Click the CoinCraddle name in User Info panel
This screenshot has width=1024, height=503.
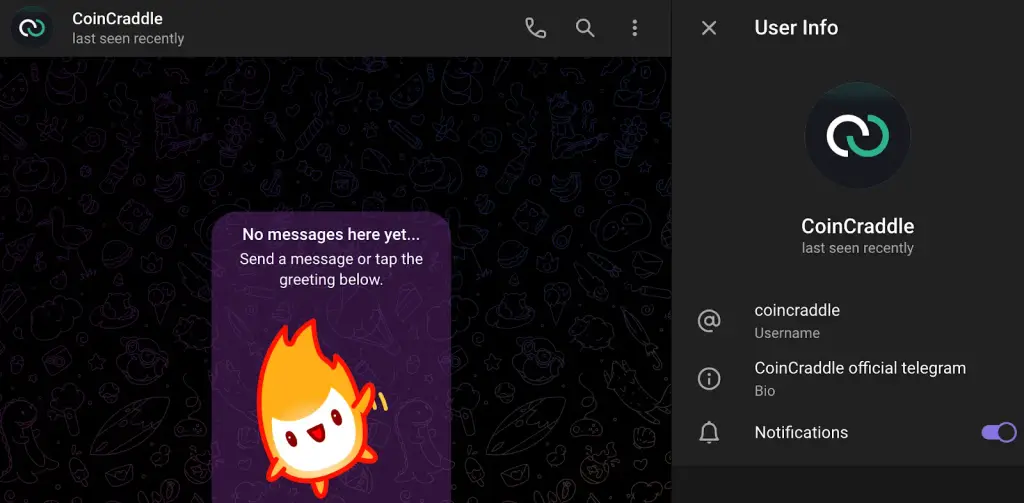pos(857,226)
